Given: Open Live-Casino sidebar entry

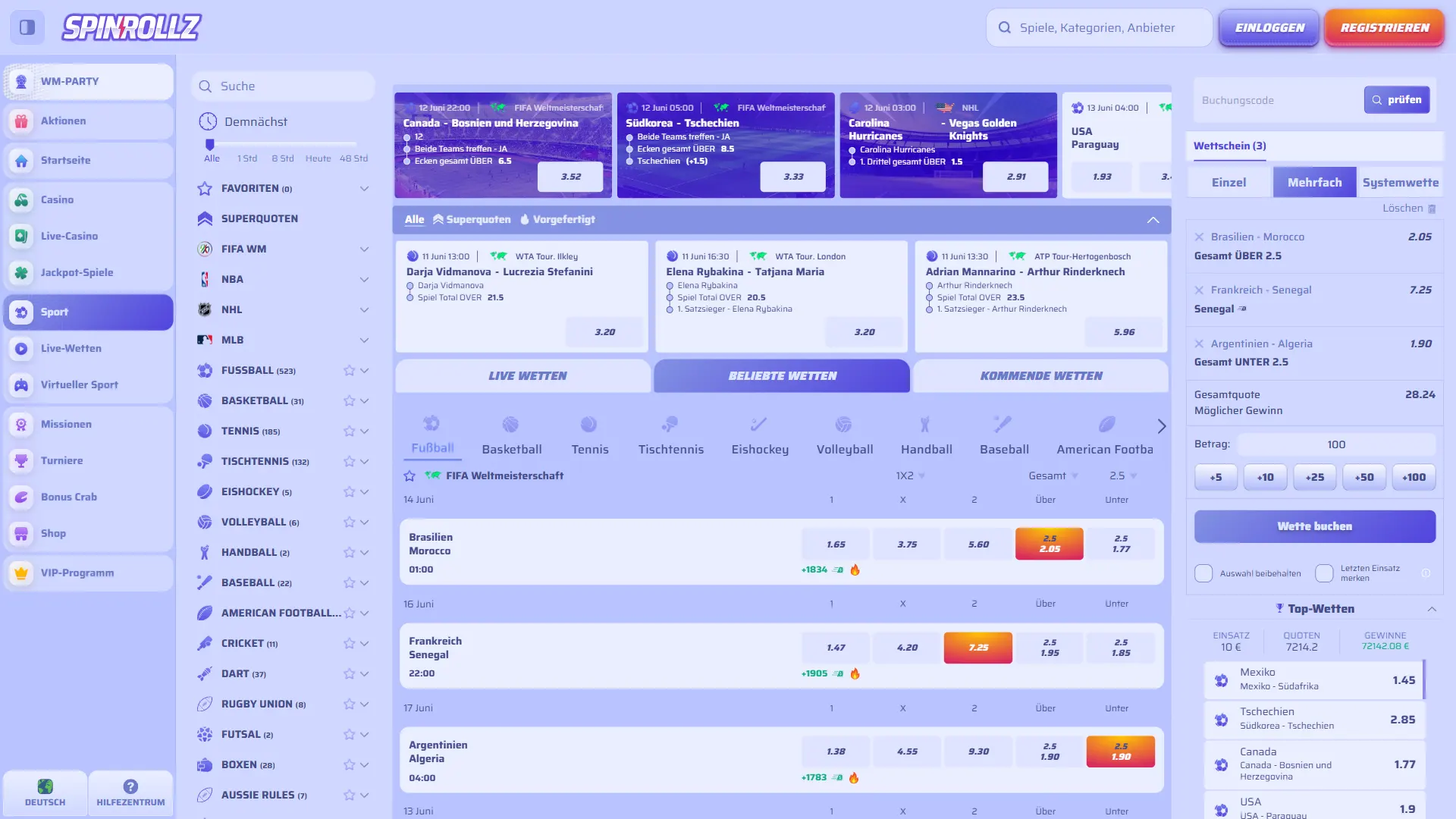Looking at the screenshot, I should (89, 236).
